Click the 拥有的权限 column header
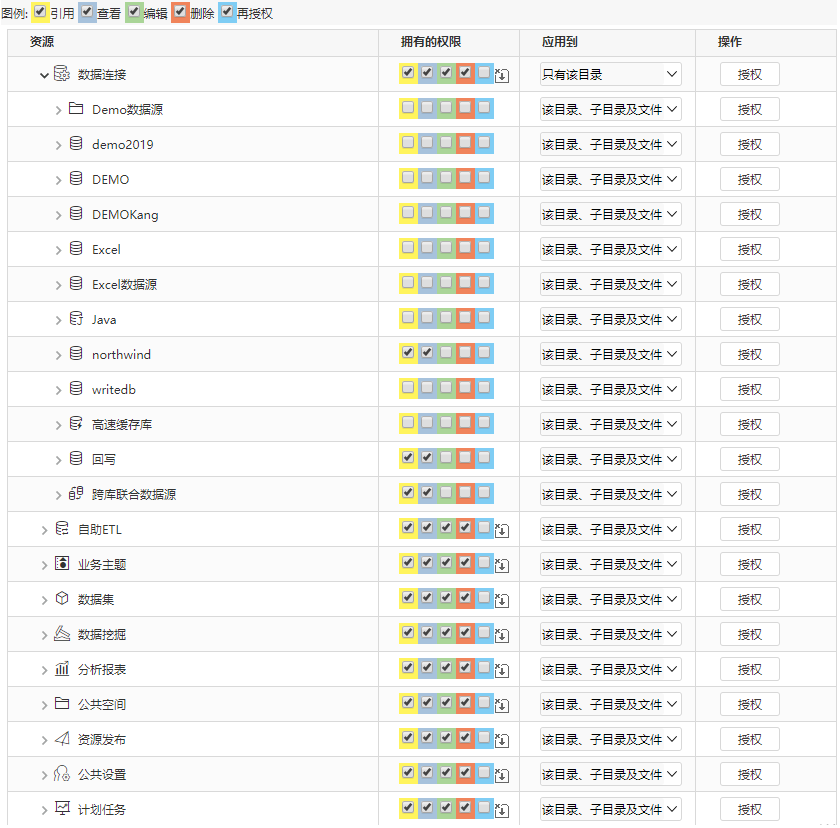 (x=431, y=42)
